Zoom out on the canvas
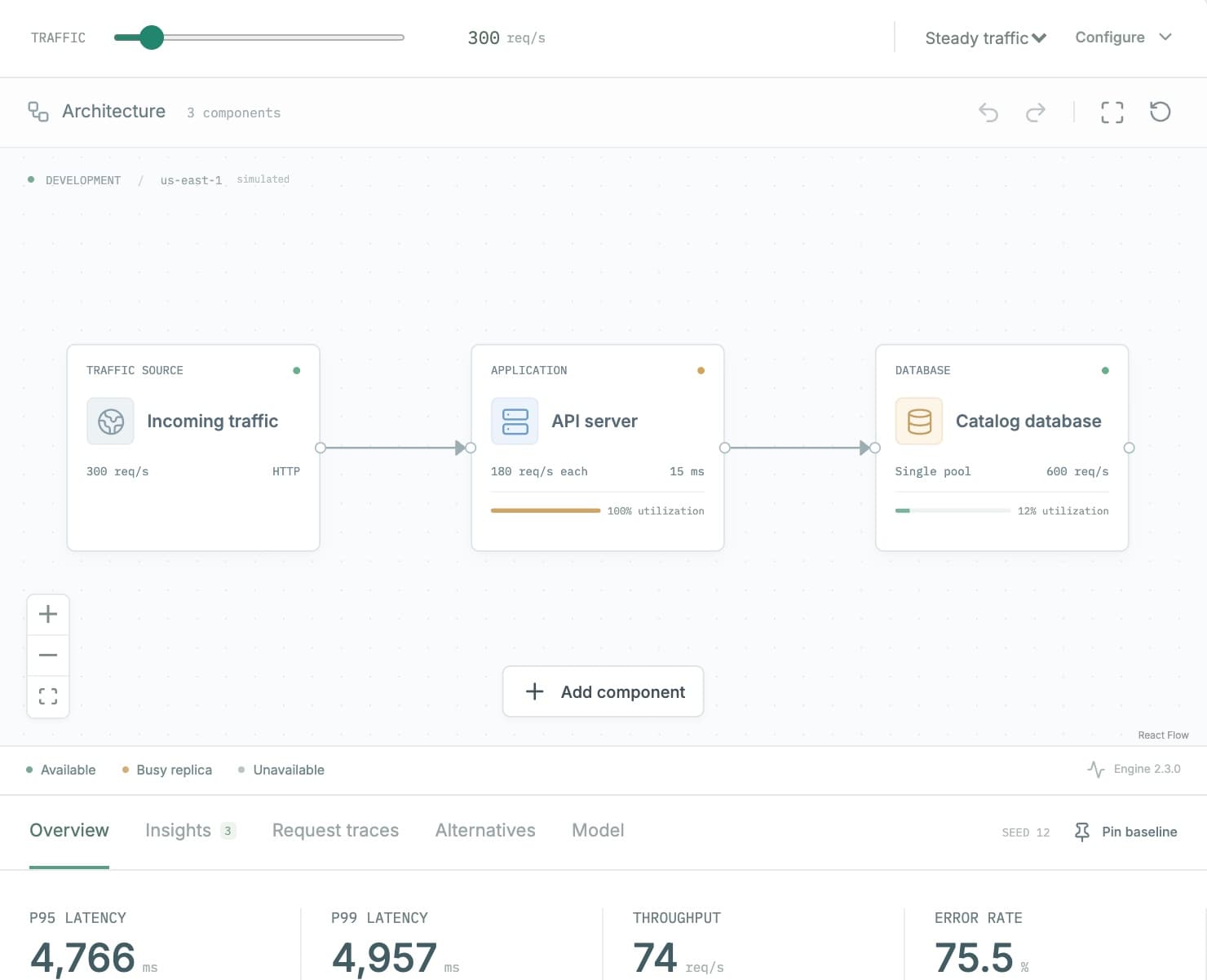Screen dimensions: 1207x980 click(x=48, y=655)
